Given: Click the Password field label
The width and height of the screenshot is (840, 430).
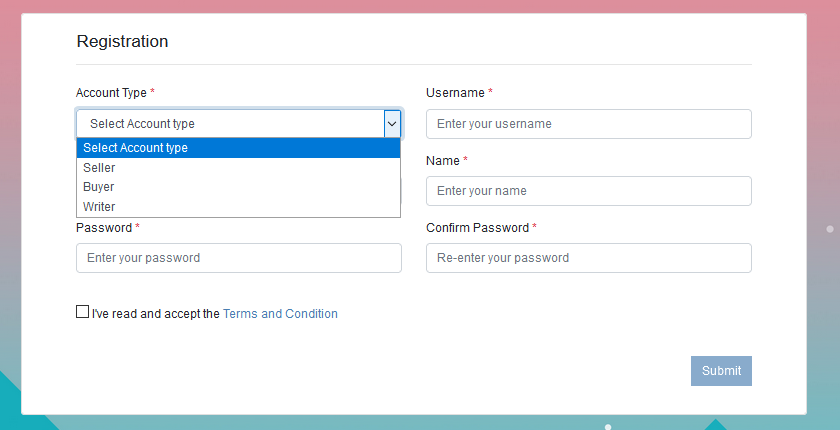Looking at the screenshot, I should click(104, 228).
